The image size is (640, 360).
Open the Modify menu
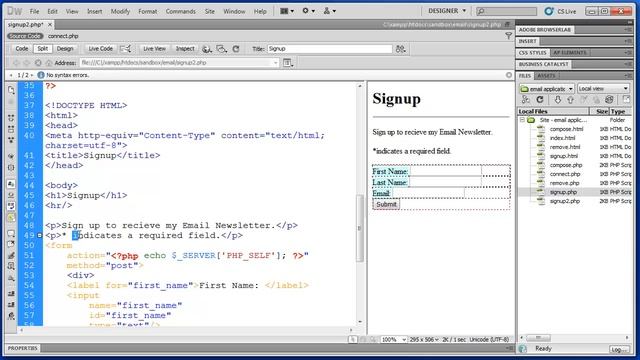point(120,11)
